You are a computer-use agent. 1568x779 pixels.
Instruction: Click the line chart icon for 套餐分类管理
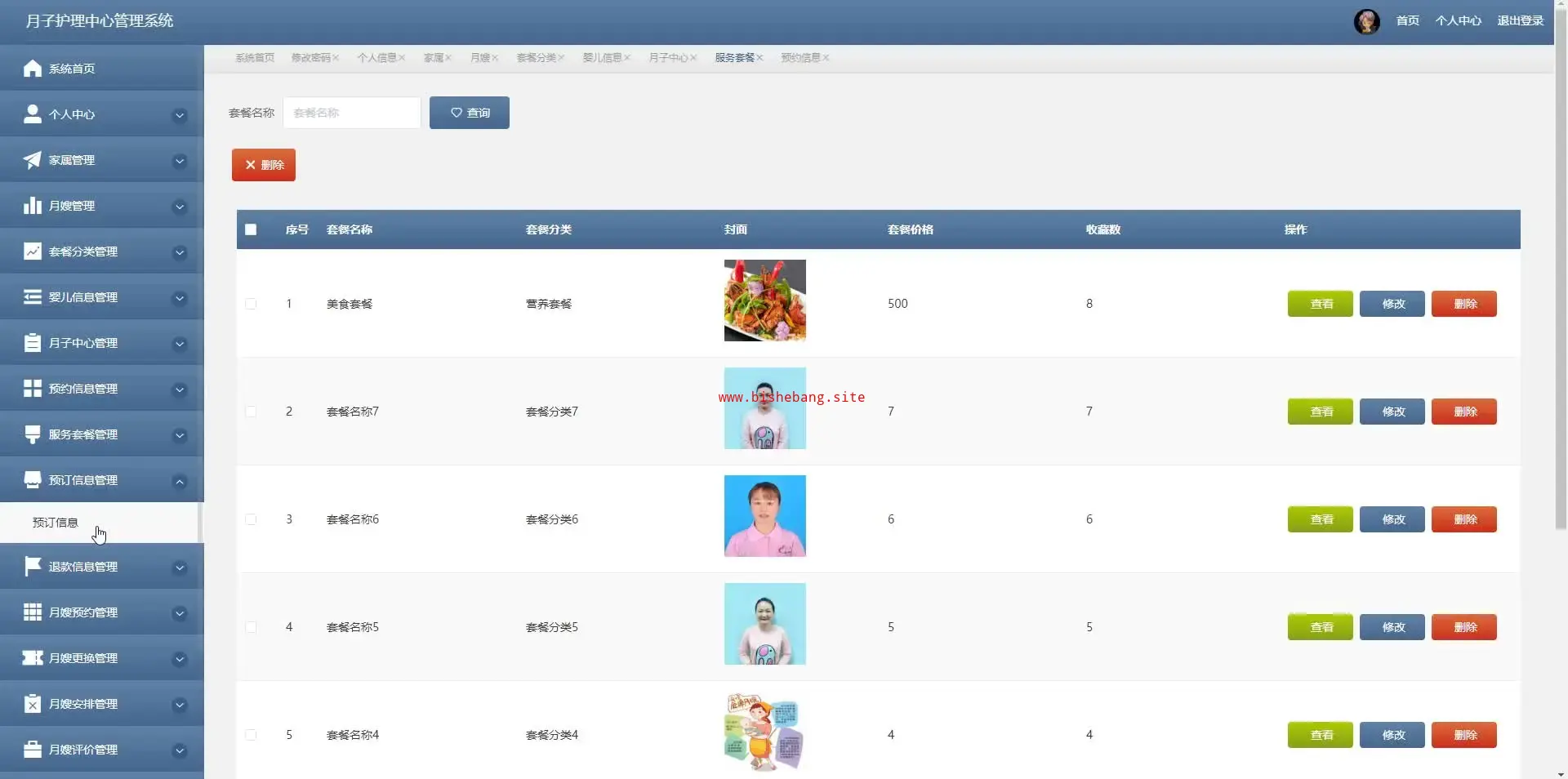(x=32, y=252)
